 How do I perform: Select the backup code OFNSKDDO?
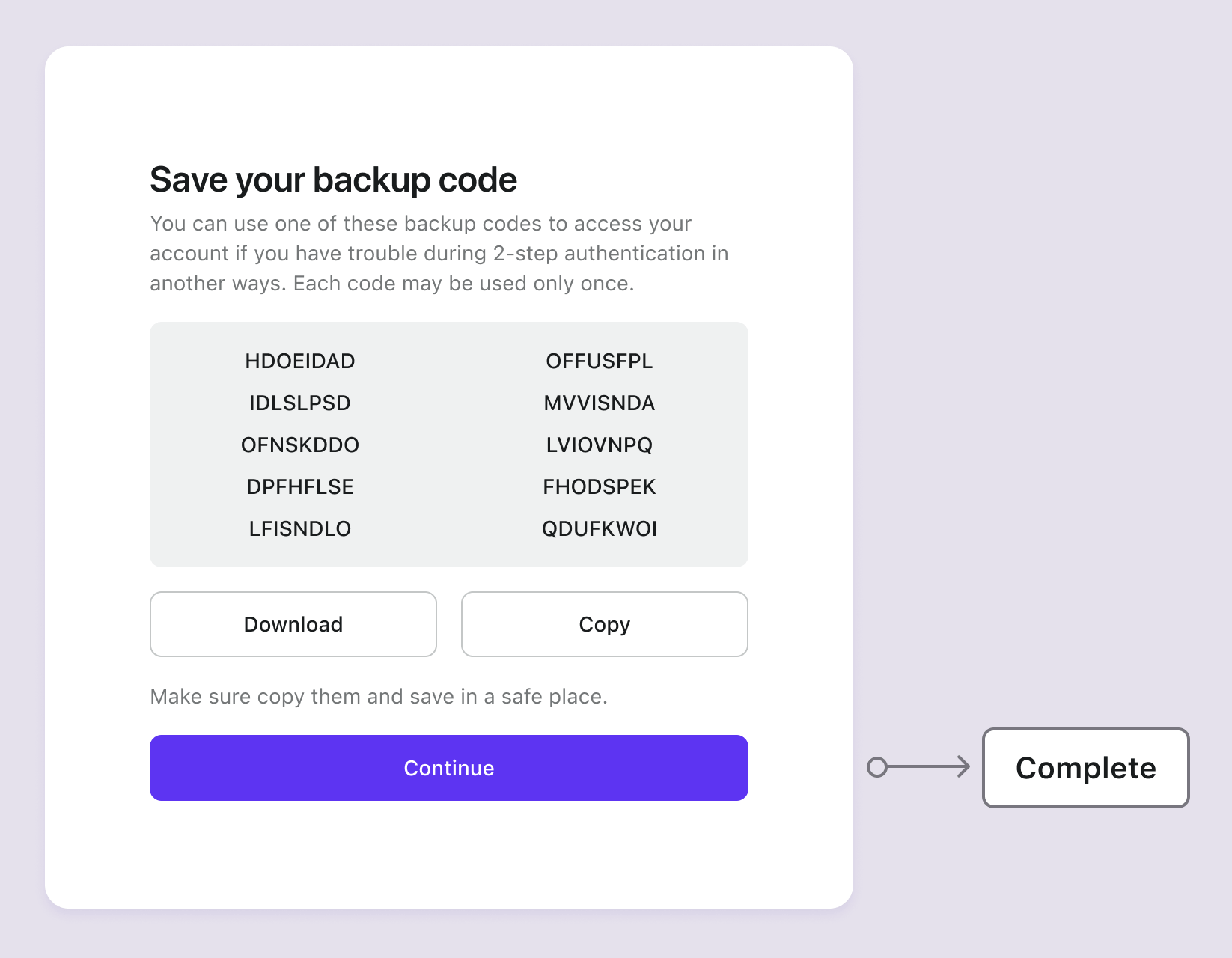[x=300, y=445]
